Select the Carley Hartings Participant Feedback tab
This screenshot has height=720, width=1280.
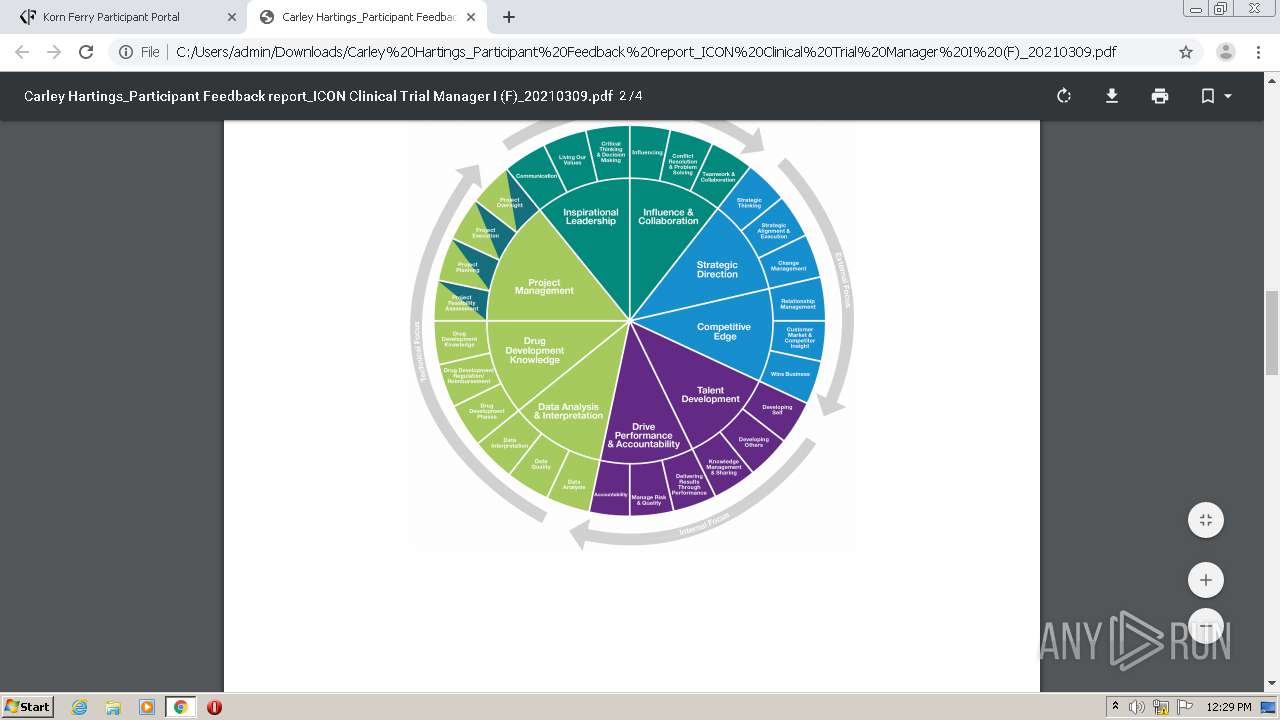point(368,17)
